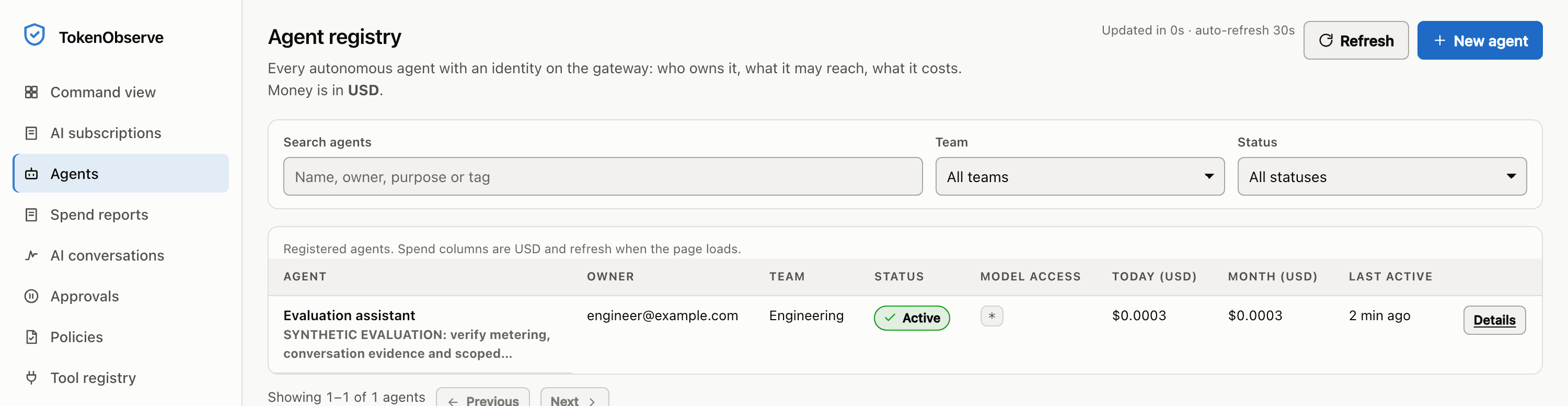Click the Agents robot icon
This screenshot has height=406, width=1568.
point(31,174)
